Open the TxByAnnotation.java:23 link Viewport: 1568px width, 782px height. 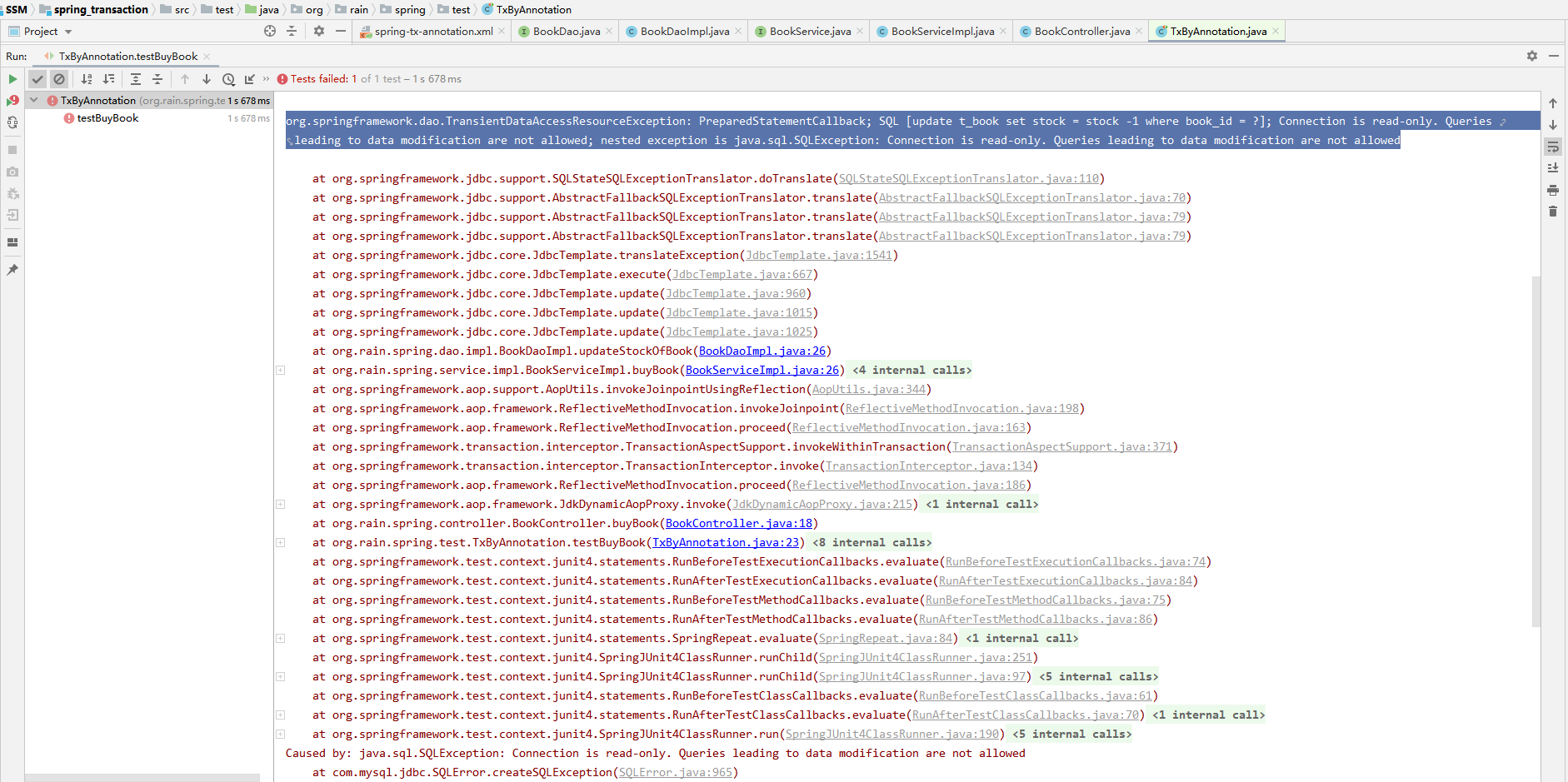click(x=726, y=543)
